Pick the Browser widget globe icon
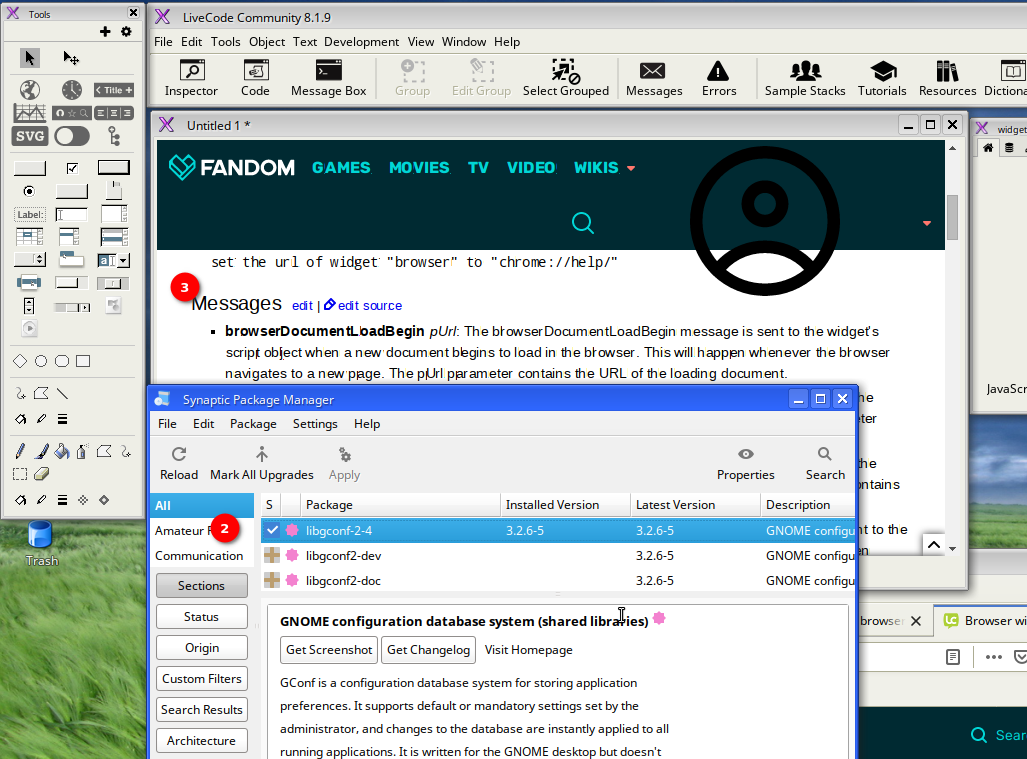Image resolution: width=1027 pixels, height=759 pixels. 29,90
